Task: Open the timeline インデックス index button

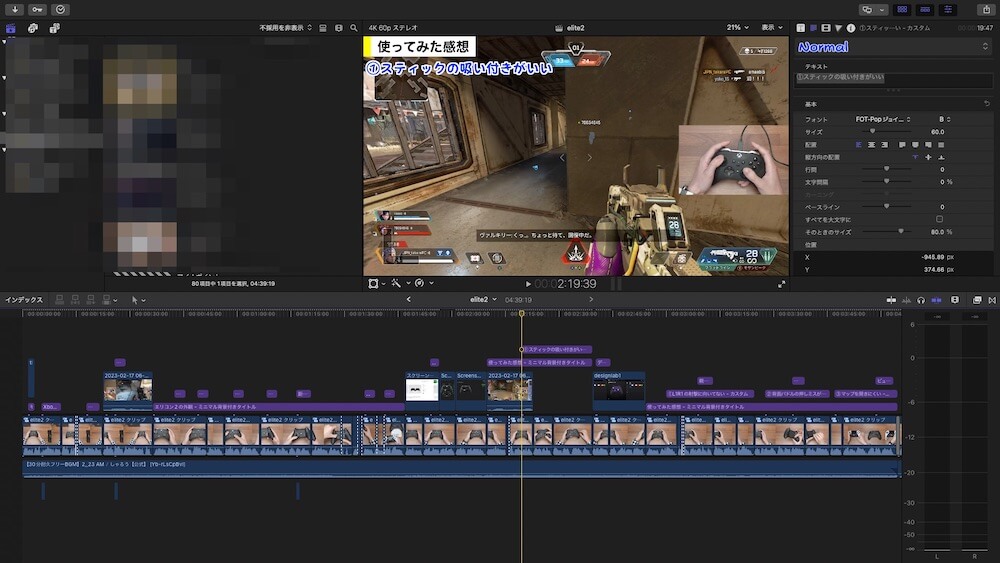Action: 24,300
